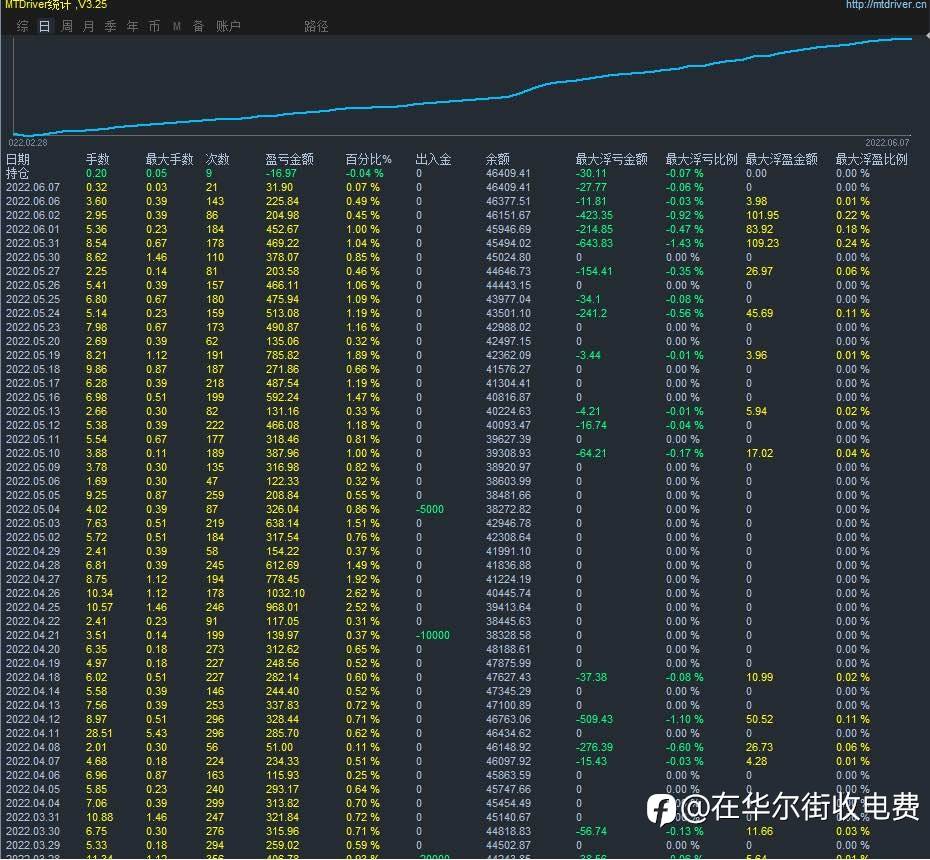
Task: Select the 2022.06.07 row
Action: click(33, 187)
